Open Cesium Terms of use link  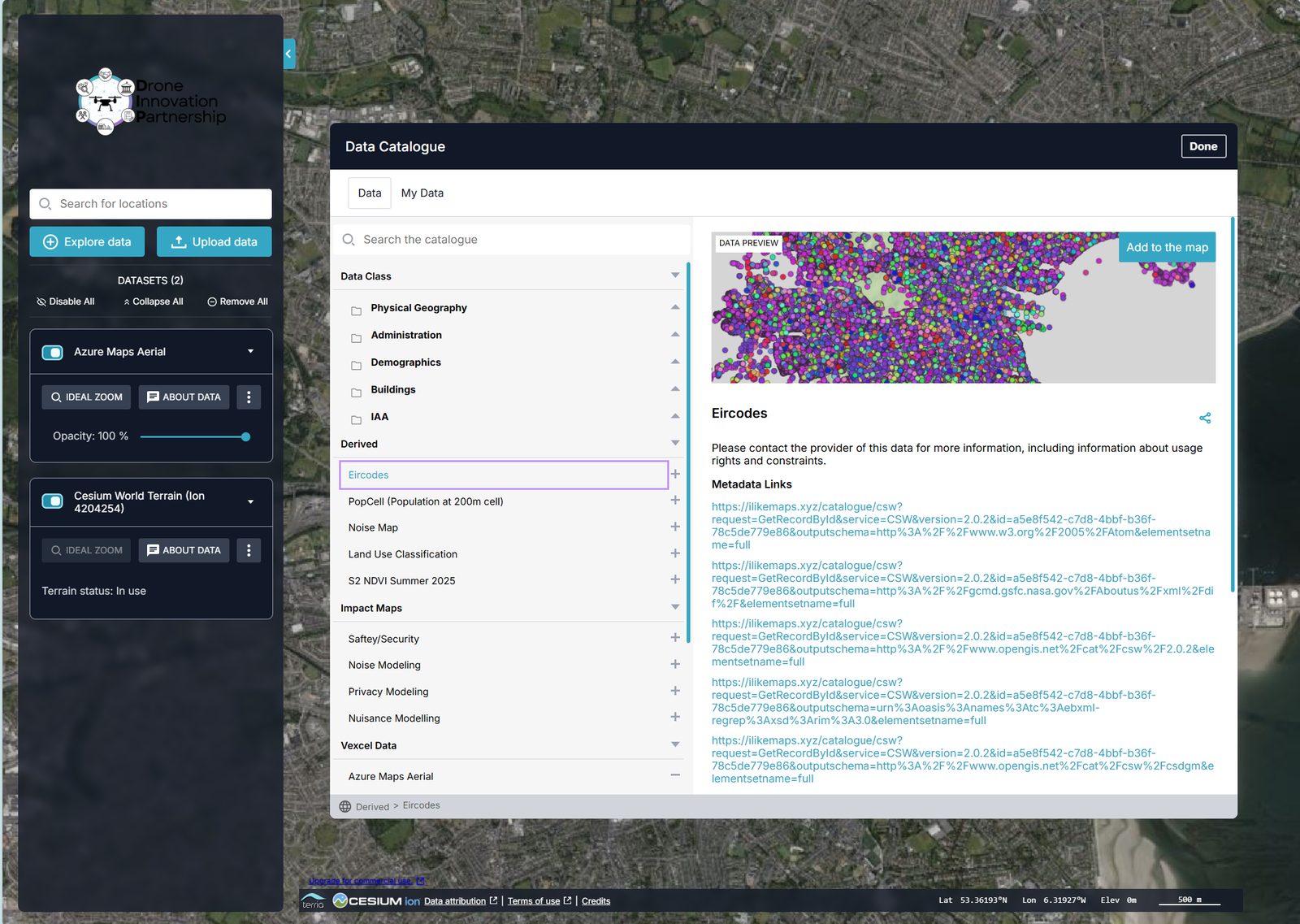(534, 901)
